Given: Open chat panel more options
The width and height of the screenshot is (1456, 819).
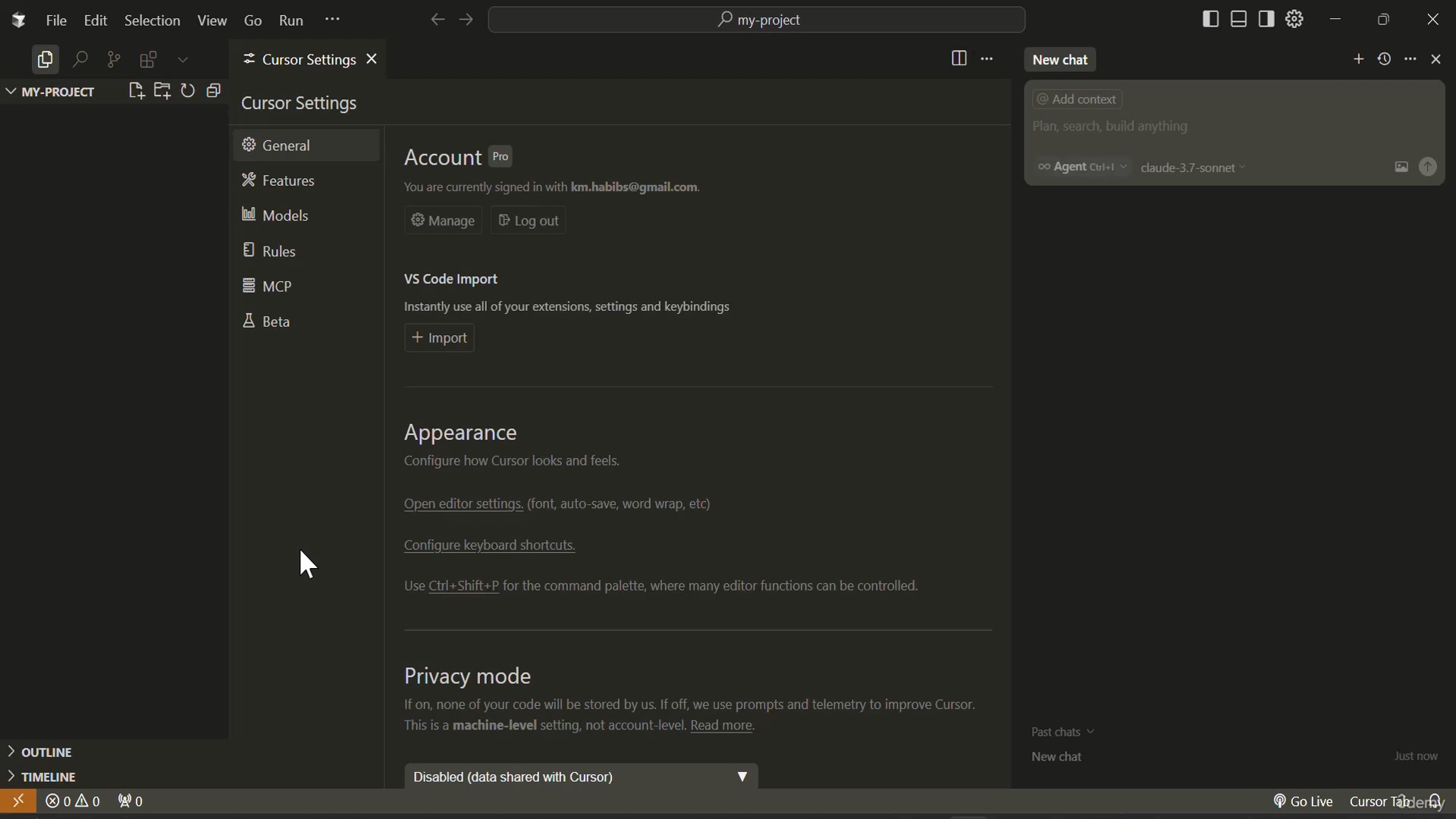Looking at the screenshot, I should pyautogui.click(x=1410, y=59).
